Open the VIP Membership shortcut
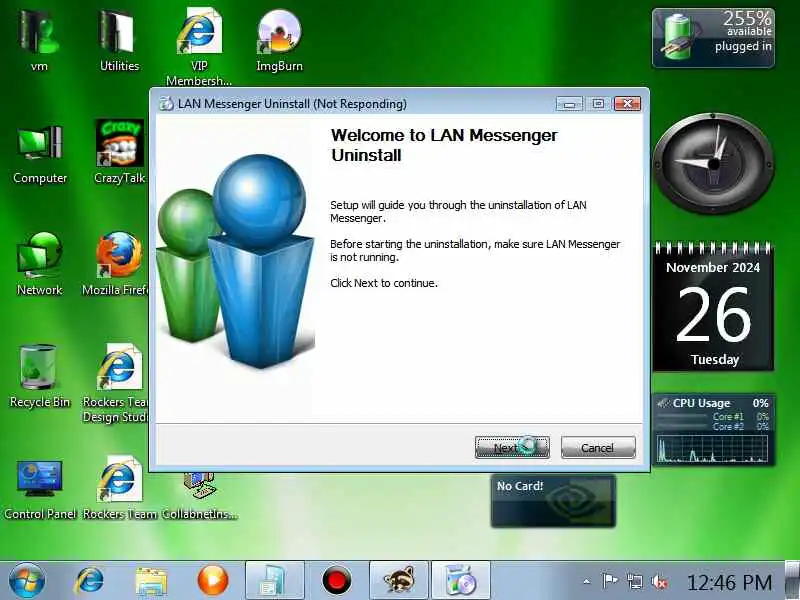Viewport: 800px width, 600px height. [199, 47]
